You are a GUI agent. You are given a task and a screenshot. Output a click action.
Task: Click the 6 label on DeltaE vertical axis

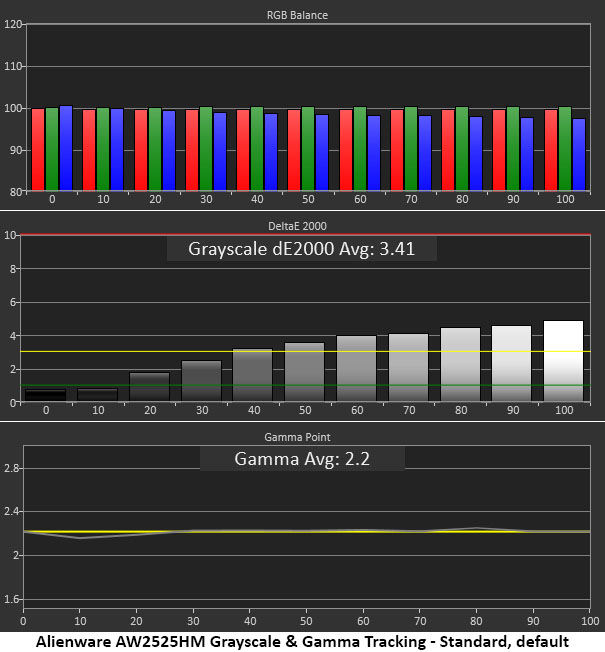coord(13,302)
